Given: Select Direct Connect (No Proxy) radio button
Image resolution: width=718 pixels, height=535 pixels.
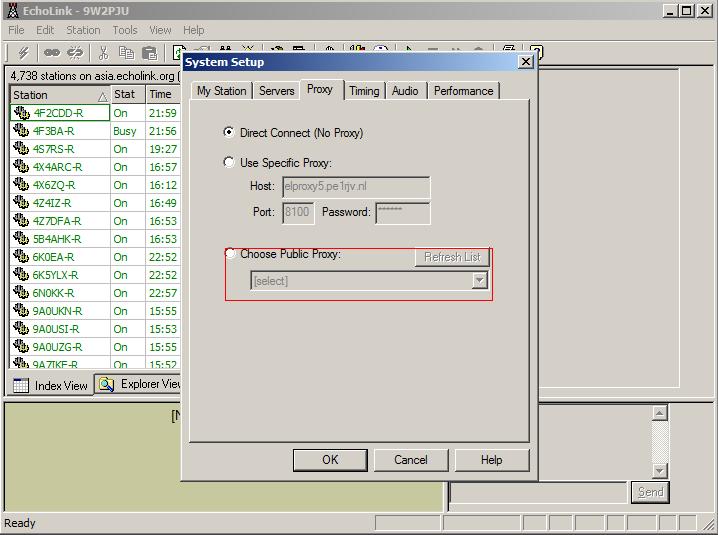Looking at the screenshot, I should pyautogui.click(x=228, y=132).
